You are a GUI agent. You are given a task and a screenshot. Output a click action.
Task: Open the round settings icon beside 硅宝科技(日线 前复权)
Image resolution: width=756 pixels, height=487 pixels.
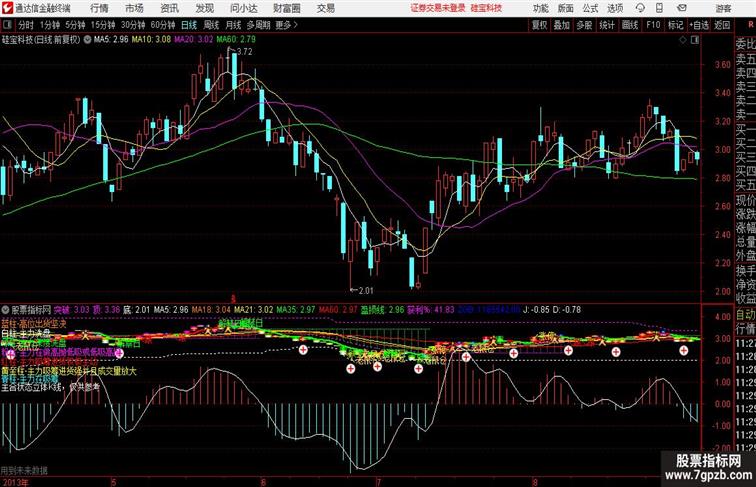click(87, 40)
